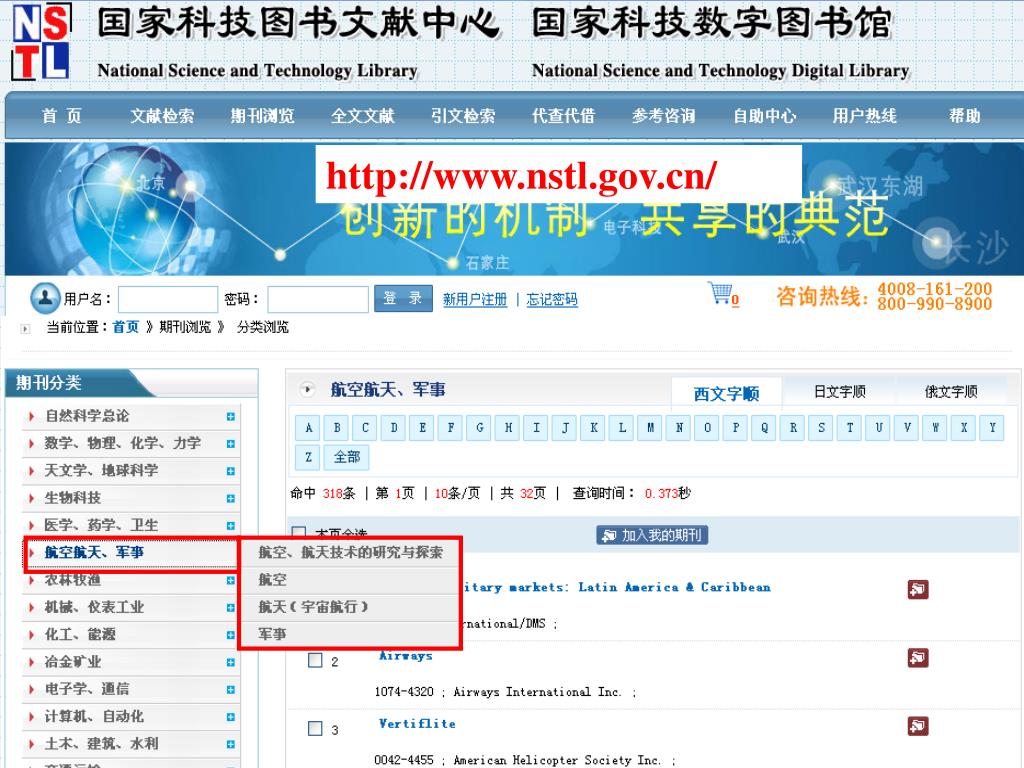Open the Airways journal title link
Image resolution: width=1024 pixels, height=768 pixels.
[x=406, y=656]
